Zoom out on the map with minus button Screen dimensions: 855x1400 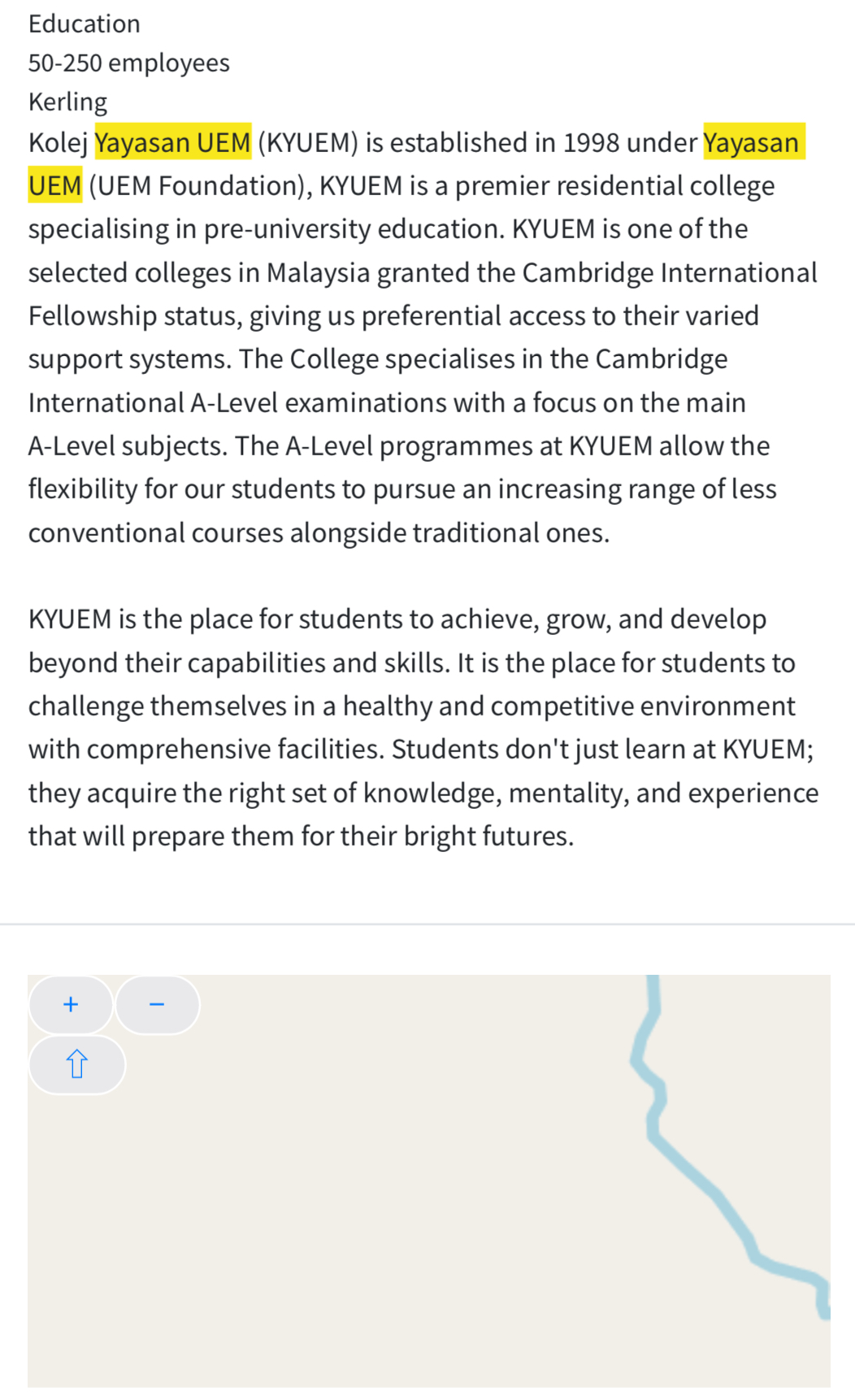click(x=158, y=1005)
